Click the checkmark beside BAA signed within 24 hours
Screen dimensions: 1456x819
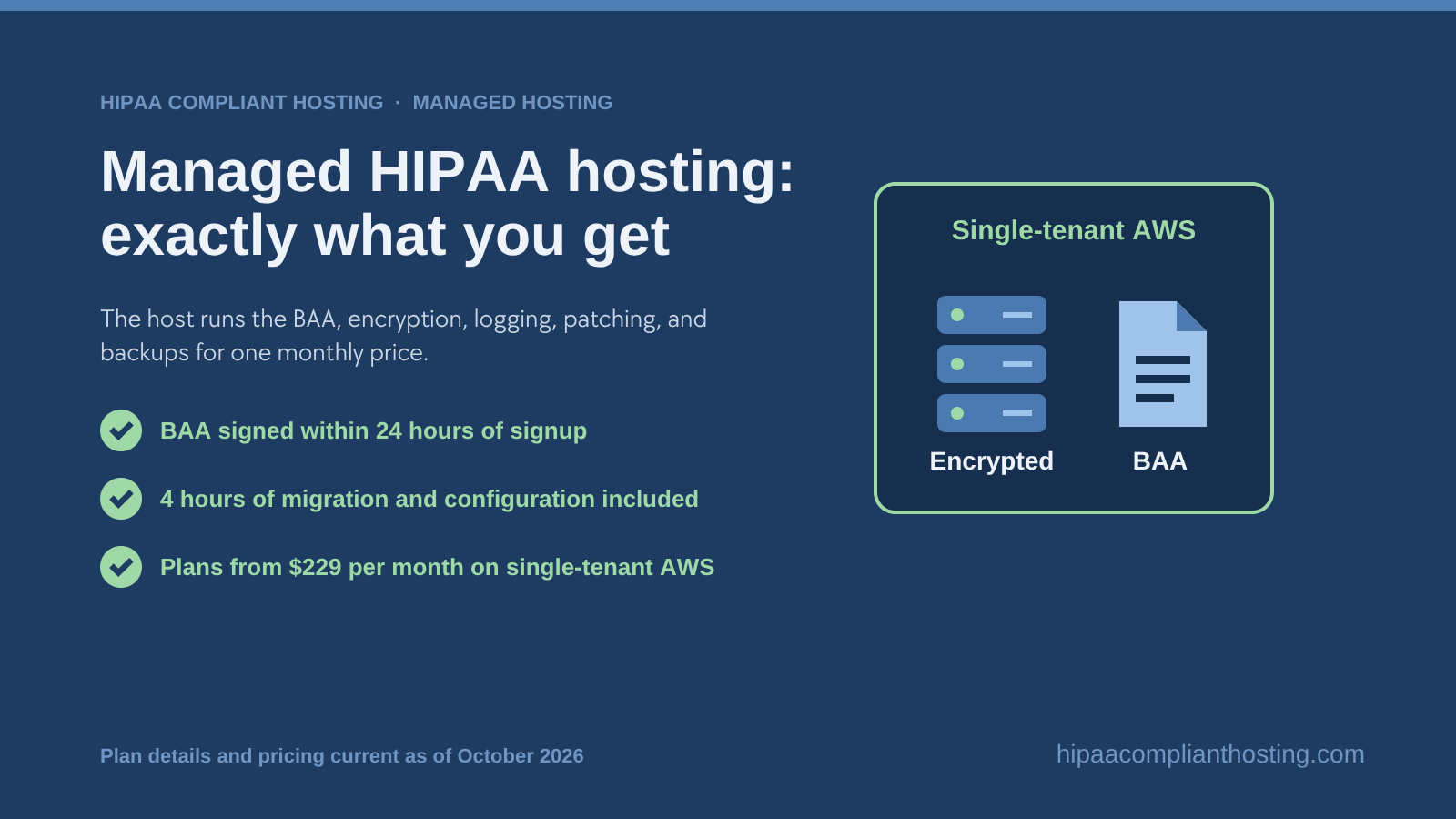121,430
